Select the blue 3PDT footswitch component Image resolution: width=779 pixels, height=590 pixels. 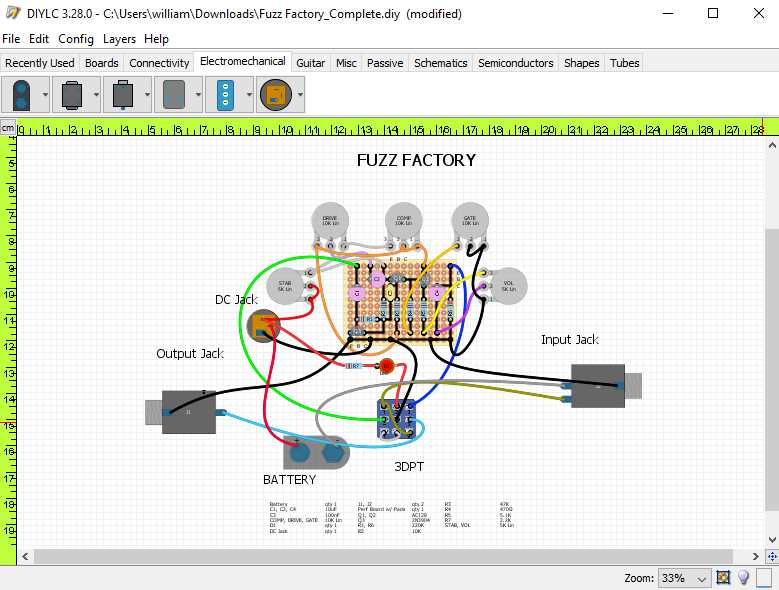pyautogui.click(x=396, y=420)
